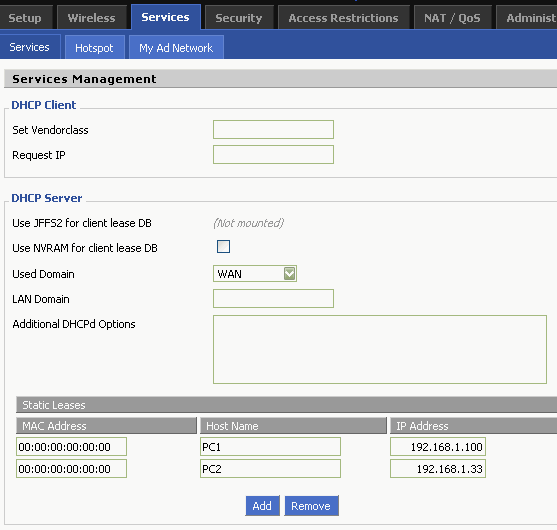This screenshot has height=530, width=557.
Task: Click the IP Address column header
Action: click(474, 426)
